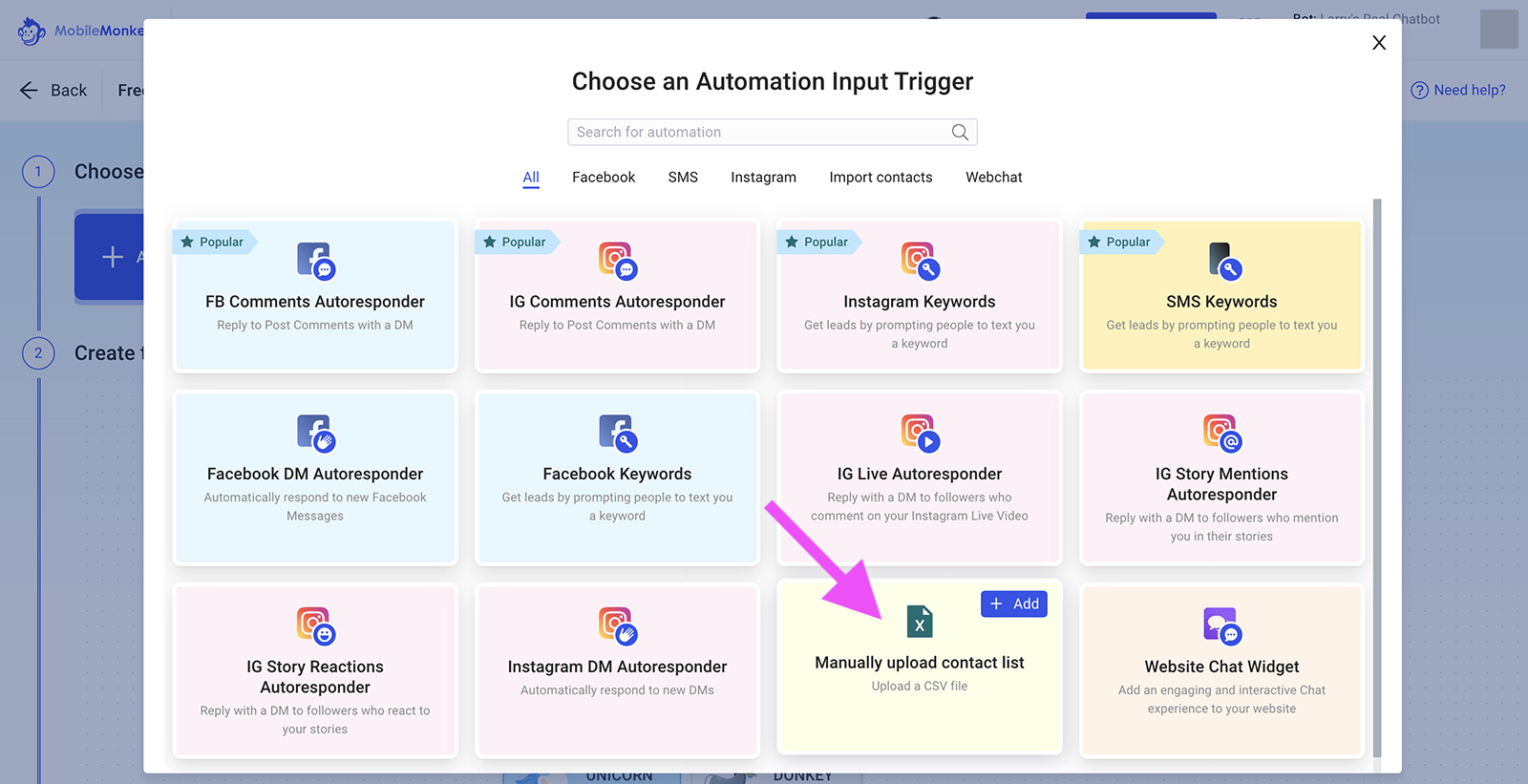The height and width of the screenshot is (784, 1528).
Task: Click the Upload a CSV file text
Action: (920, 686)
